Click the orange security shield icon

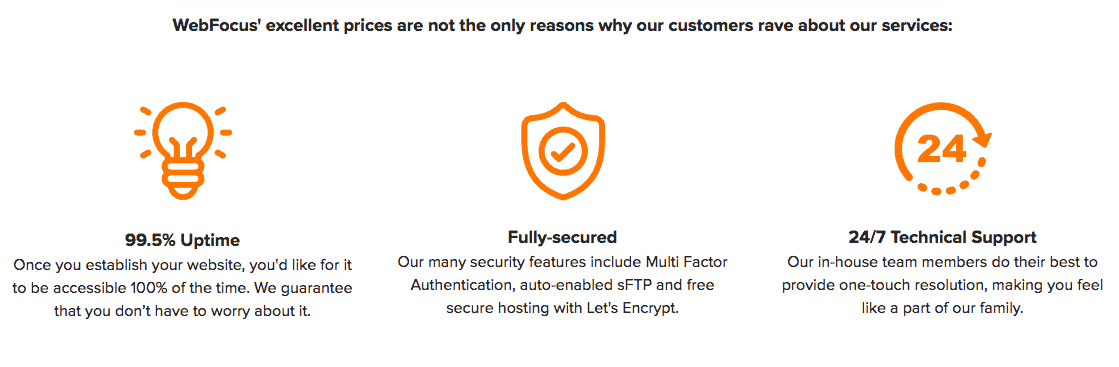563,150
